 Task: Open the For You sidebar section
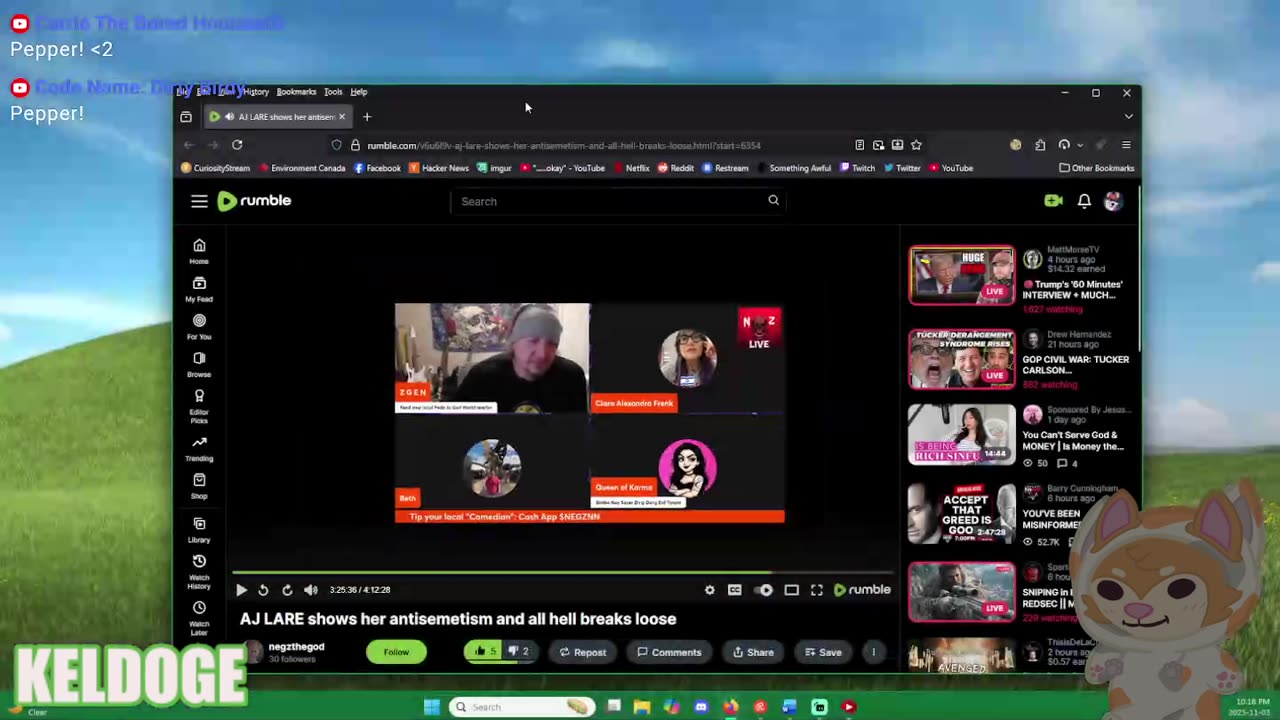pyautogui.click(x=199, y=327)
